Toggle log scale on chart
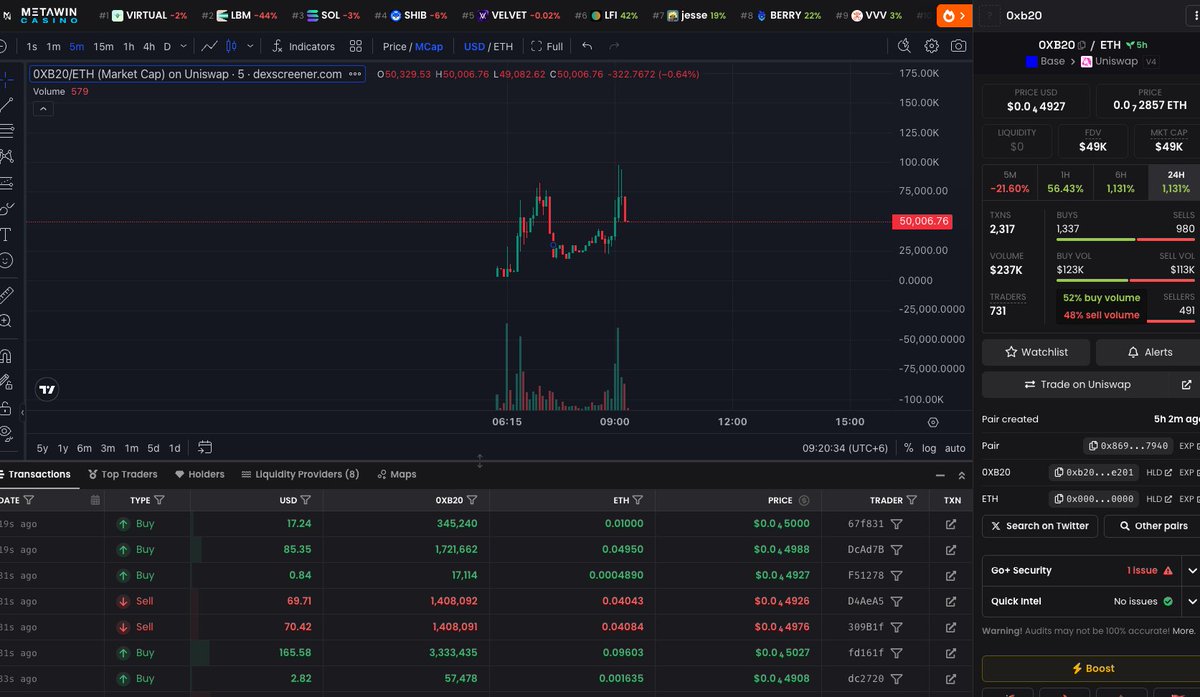 click(x=929, y=448)
